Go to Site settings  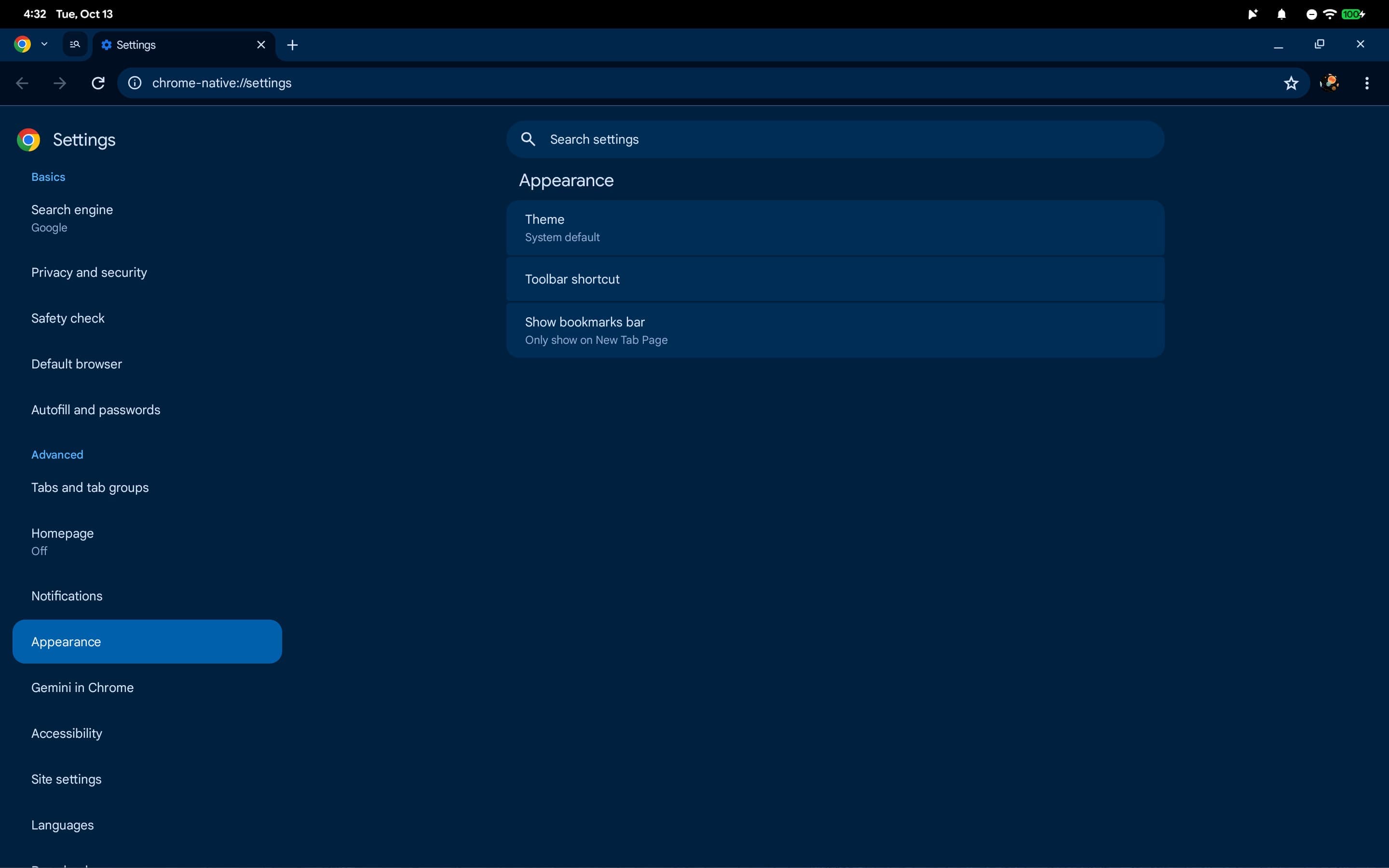click(147, 780)
